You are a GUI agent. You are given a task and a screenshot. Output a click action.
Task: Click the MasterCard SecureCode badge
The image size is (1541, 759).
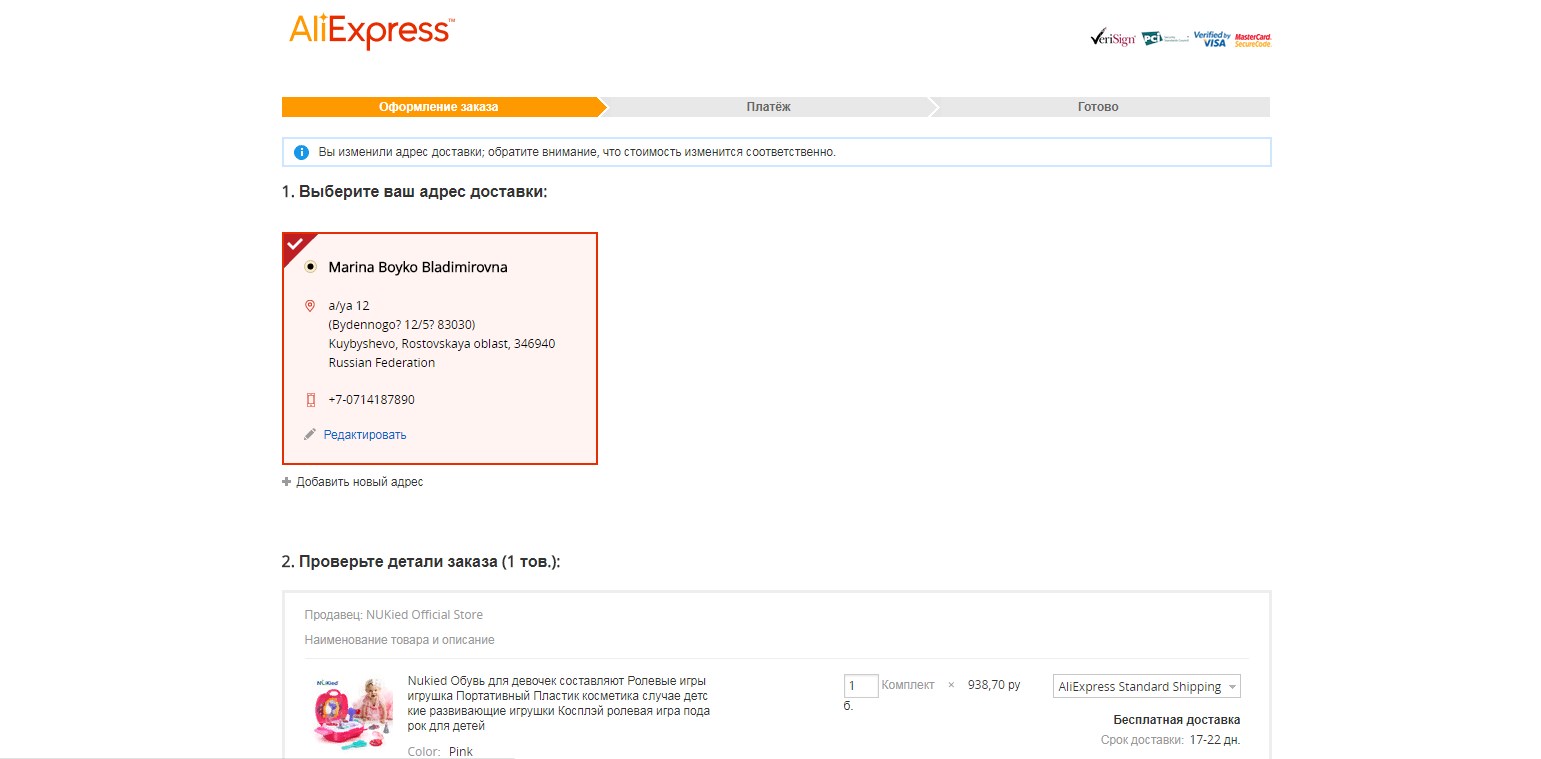click(1252, 40)
